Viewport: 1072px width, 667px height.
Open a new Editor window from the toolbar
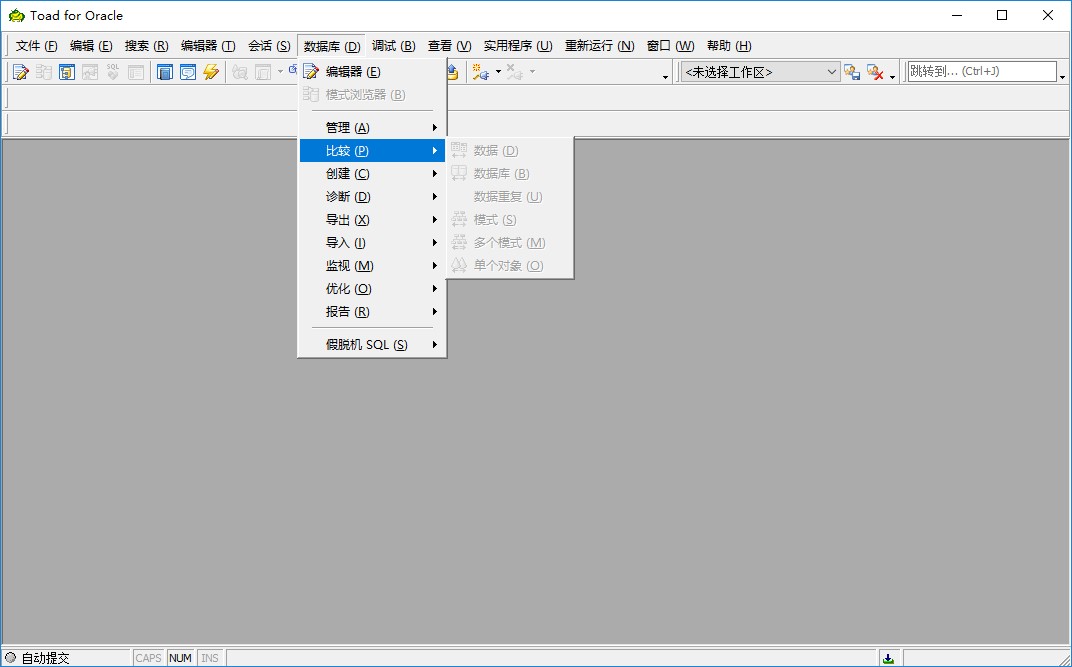(x=21, y=71)
